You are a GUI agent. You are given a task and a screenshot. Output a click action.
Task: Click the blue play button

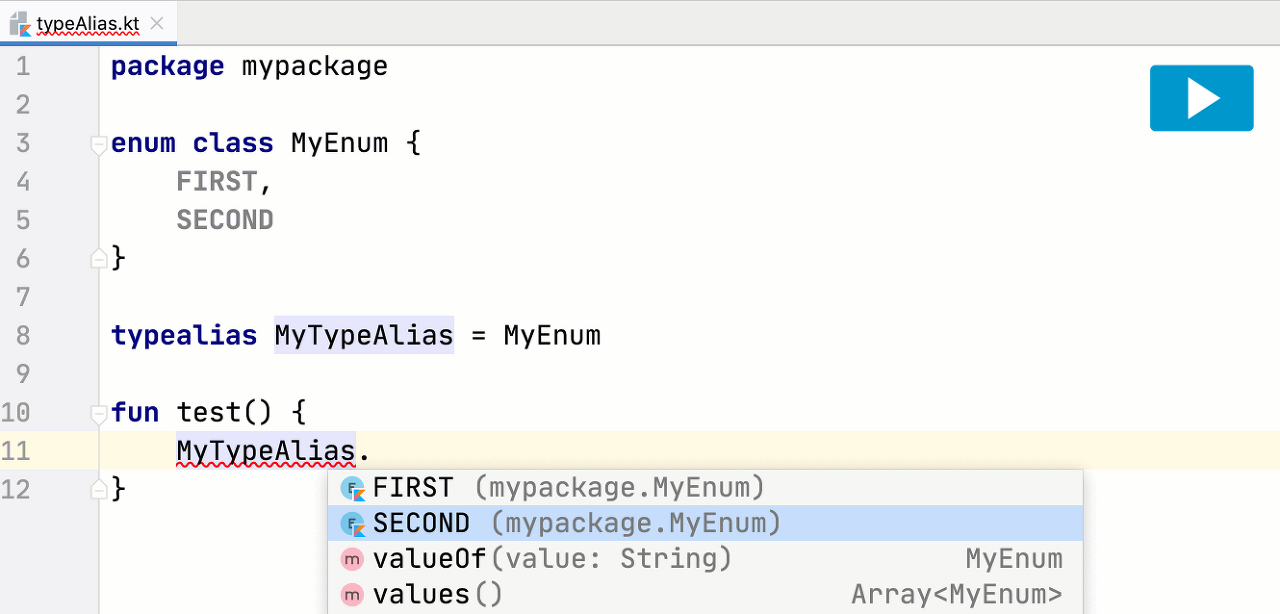[1201, 98]
